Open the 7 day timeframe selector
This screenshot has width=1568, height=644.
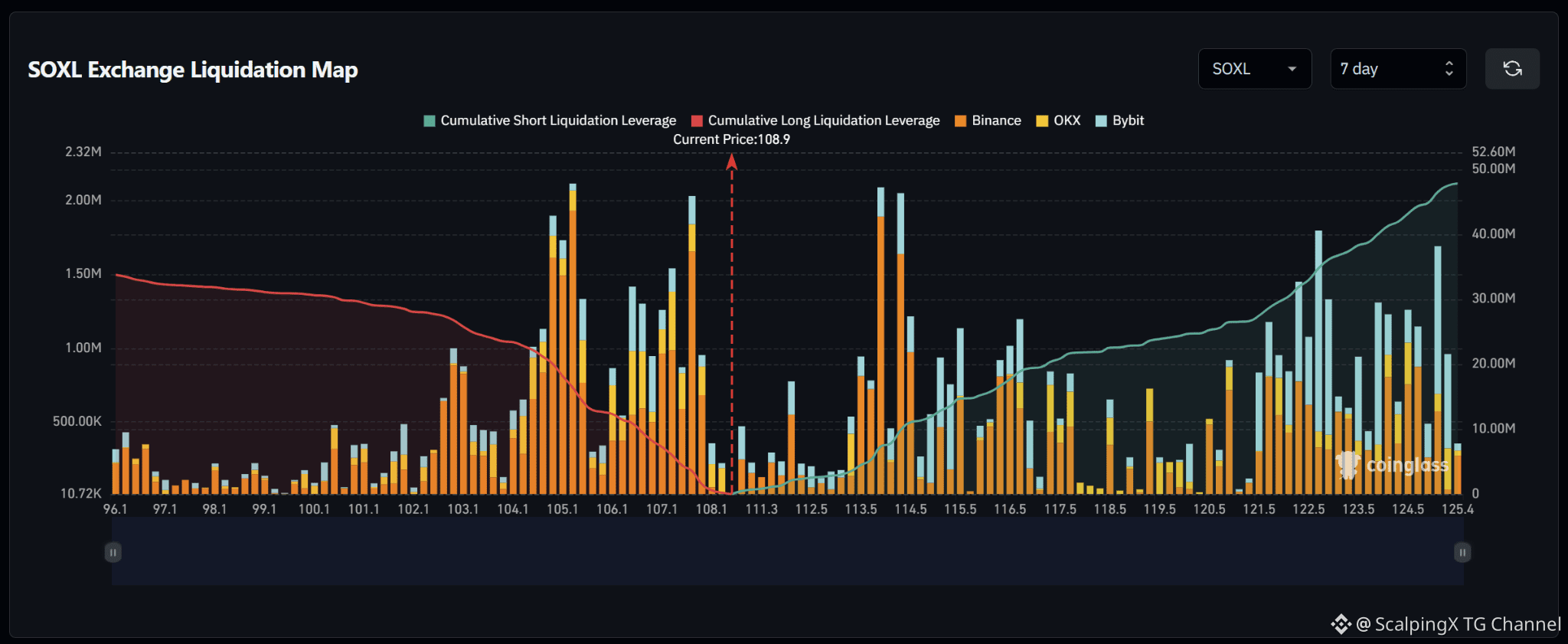1398,69
